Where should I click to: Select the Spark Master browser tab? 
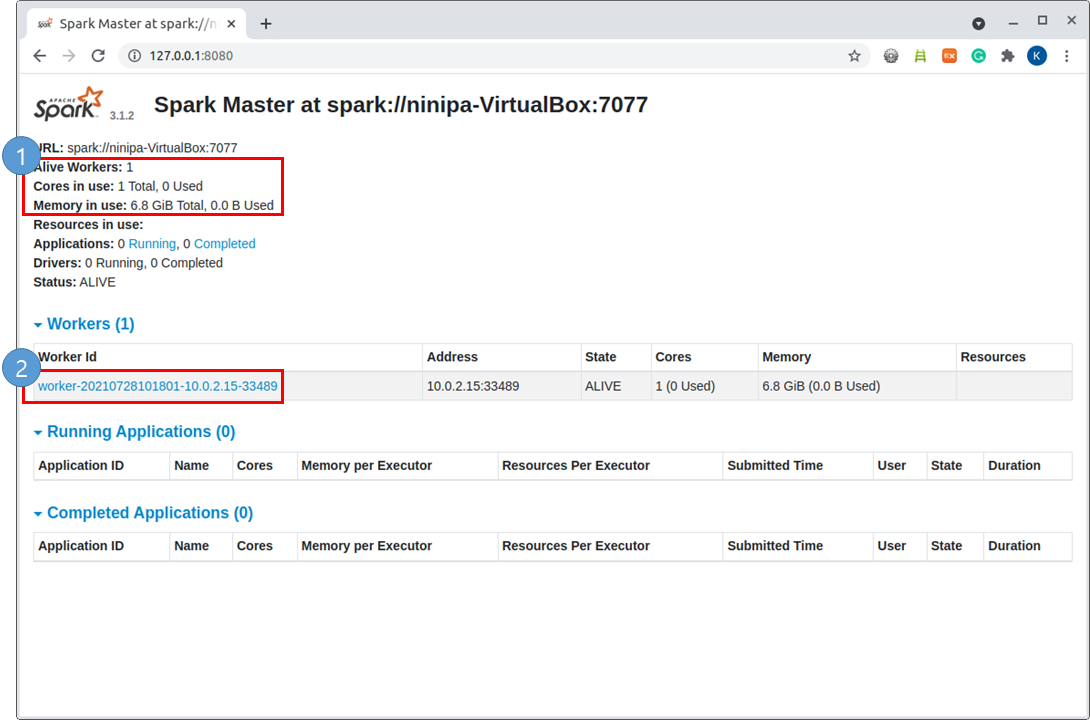click(136, 24)
